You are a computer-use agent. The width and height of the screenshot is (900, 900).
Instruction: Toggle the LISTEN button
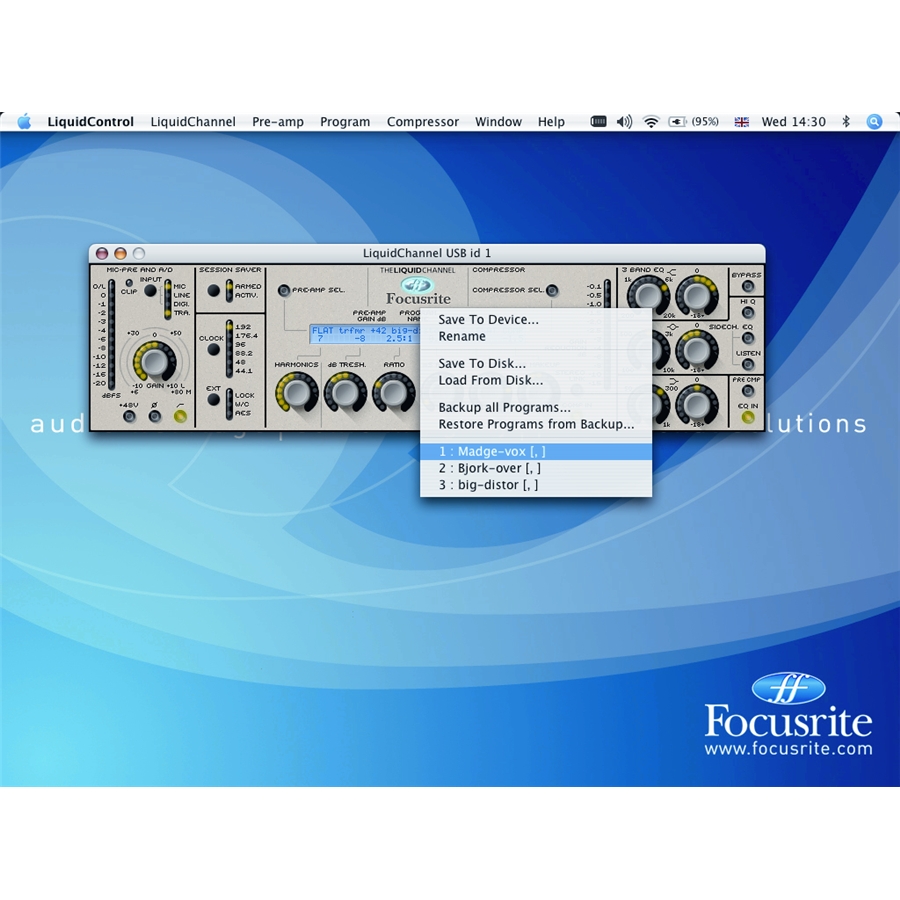tap(747, 364)
